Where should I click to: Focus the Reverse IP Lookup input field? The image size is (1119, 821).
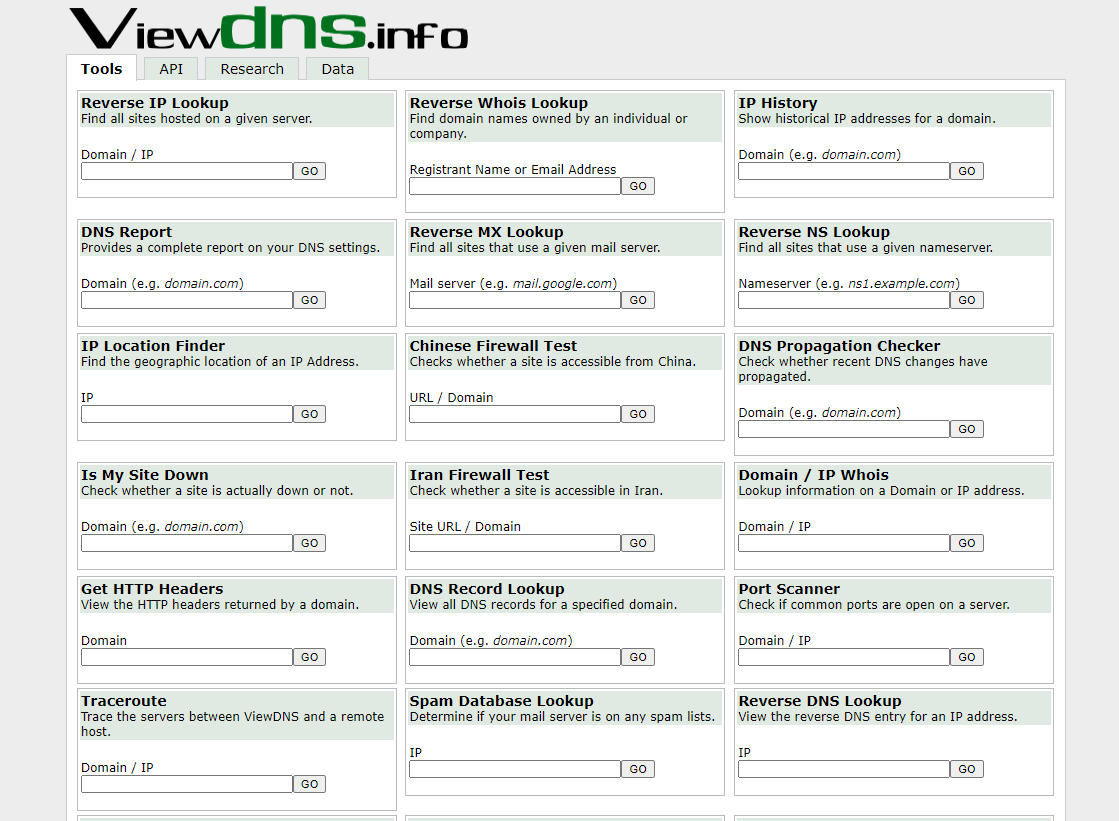pos(187,171)
